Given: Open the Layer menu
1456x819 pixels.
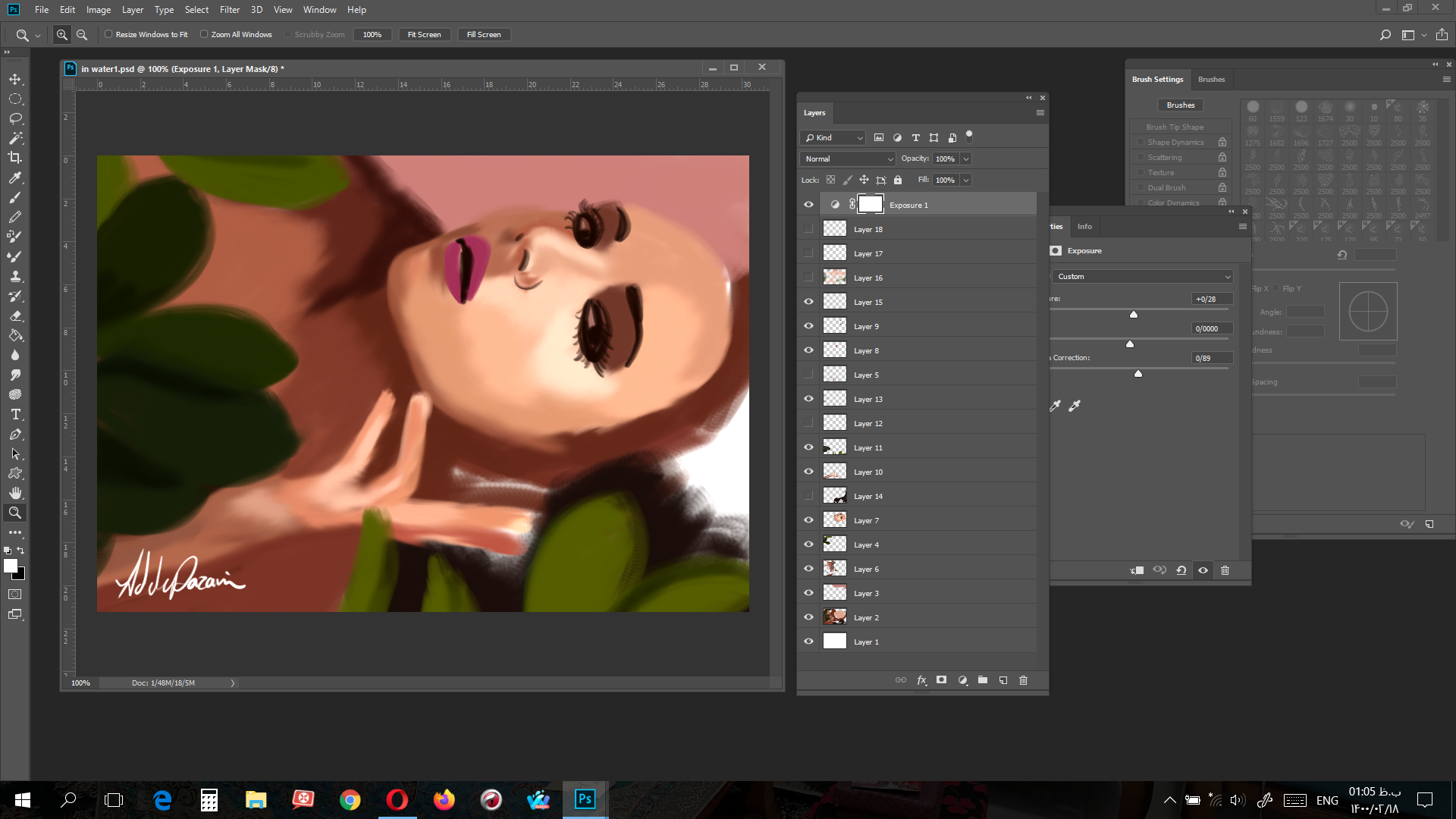Looking at the screenshot, I should coord(133,10).
